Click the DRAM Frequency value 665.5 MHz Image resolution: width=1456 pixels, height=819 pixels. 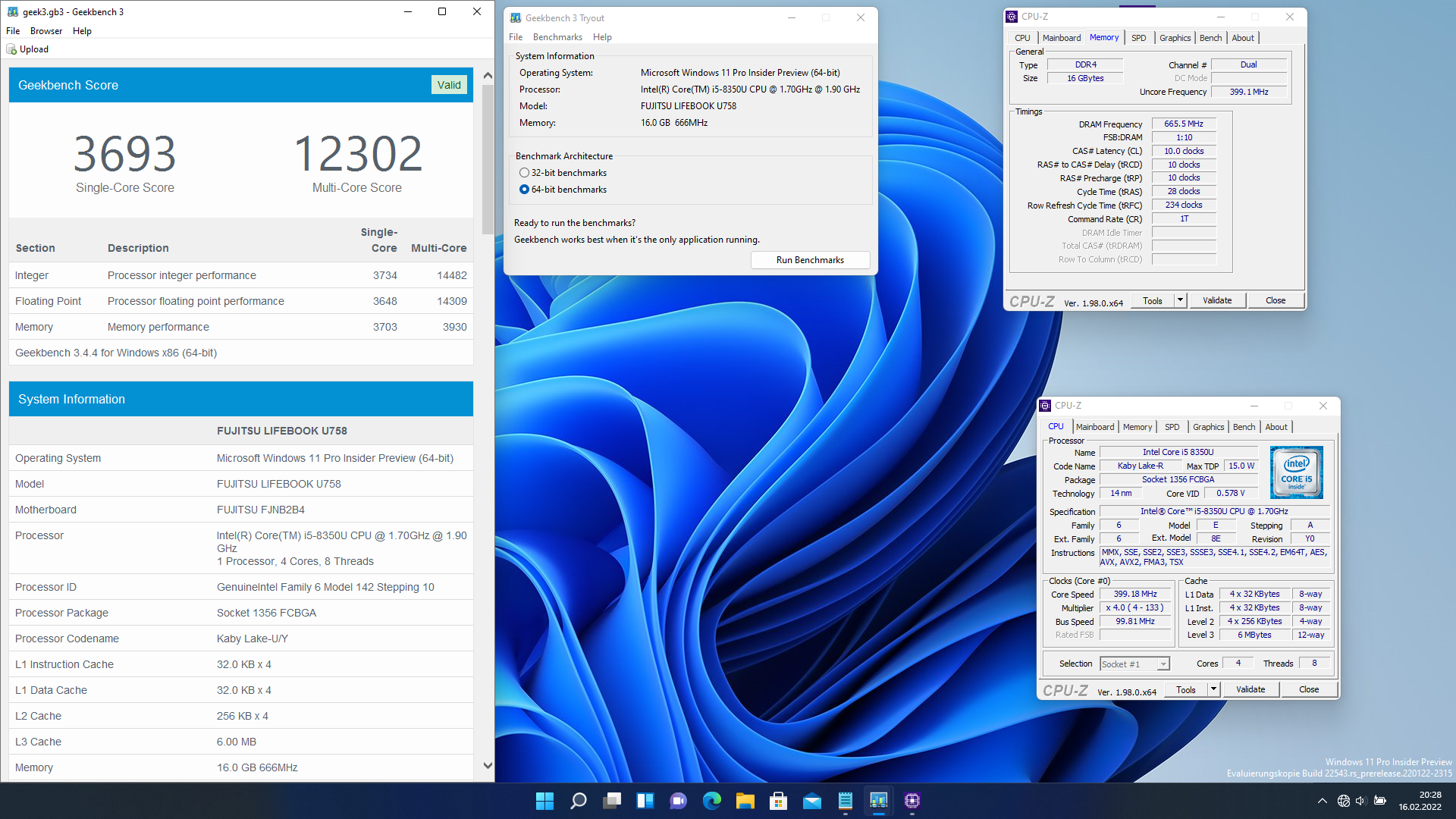(1183, 124)
